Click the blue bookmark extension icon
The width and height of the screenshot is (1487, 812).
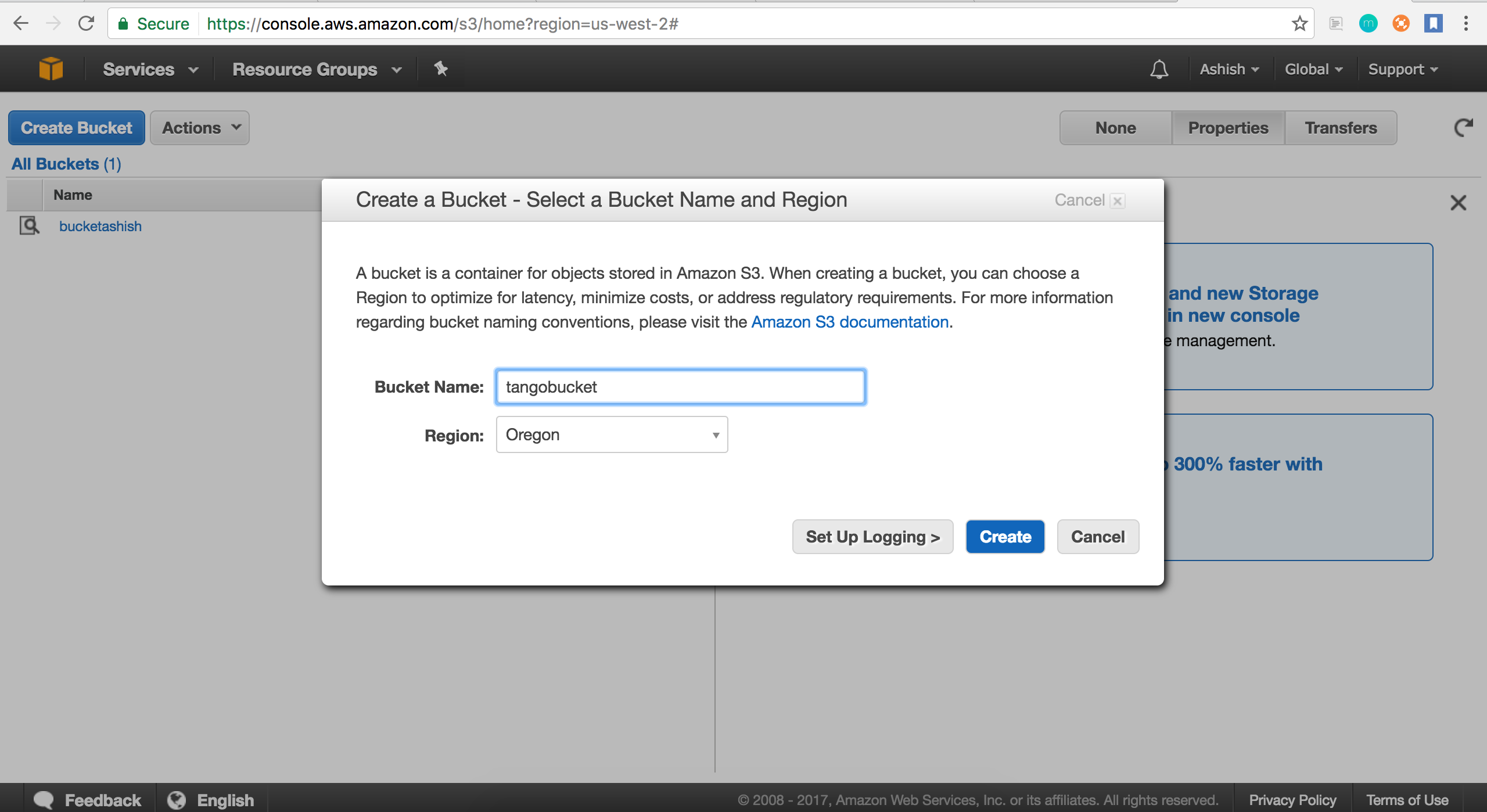point(1434,24)
